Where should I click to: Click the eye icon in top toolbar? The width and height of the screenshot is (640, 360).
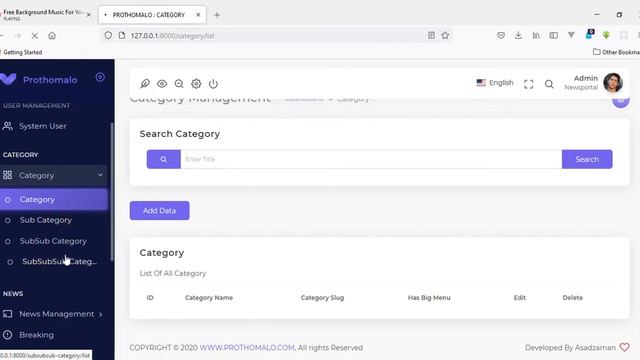point(162,84)
